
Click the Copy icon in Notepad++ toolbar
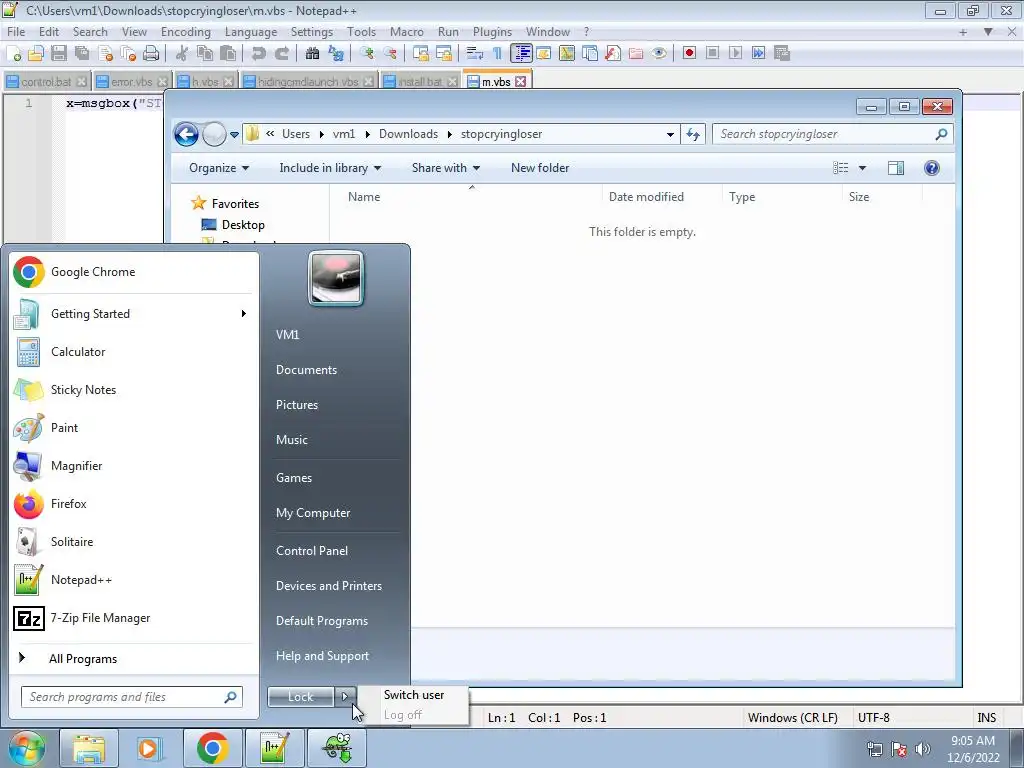[205, 54]
